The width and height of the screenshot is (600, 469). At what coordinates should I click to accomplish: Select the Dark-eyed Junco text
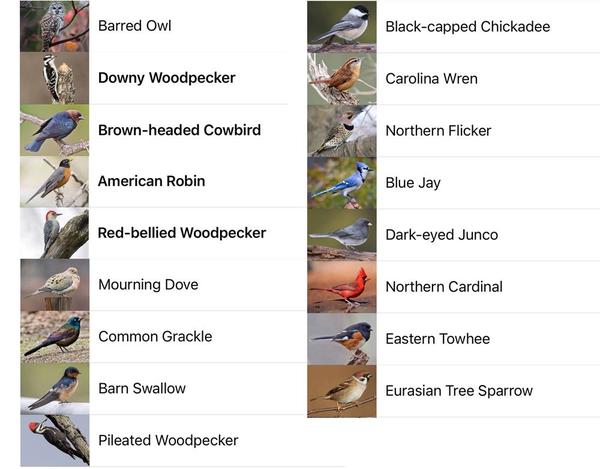click(x=441, y=235)
